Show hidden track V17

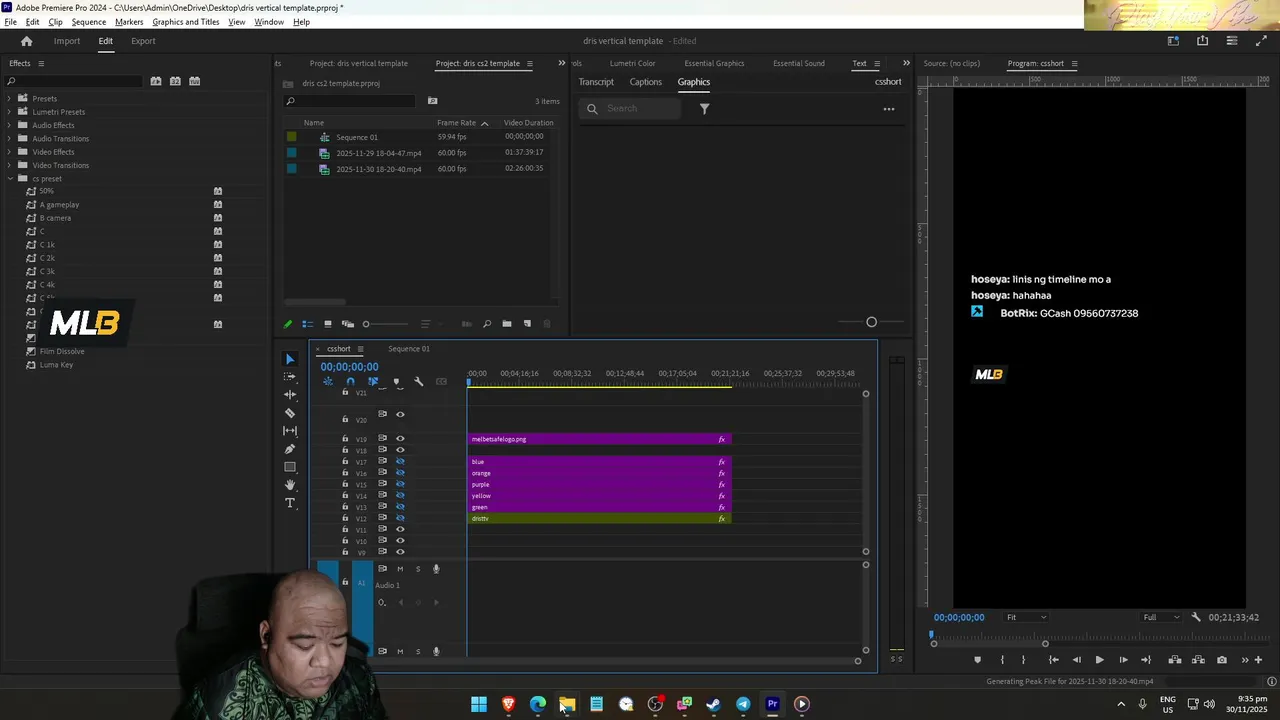click(x=400, y=461)
